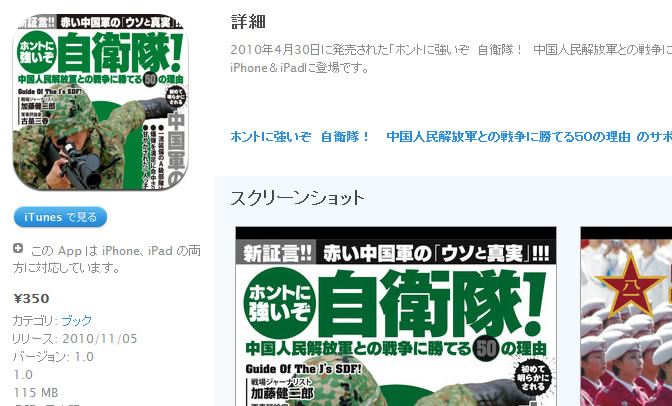
Task: Click the app icon with the soldier cover
Action: [101, 102]
